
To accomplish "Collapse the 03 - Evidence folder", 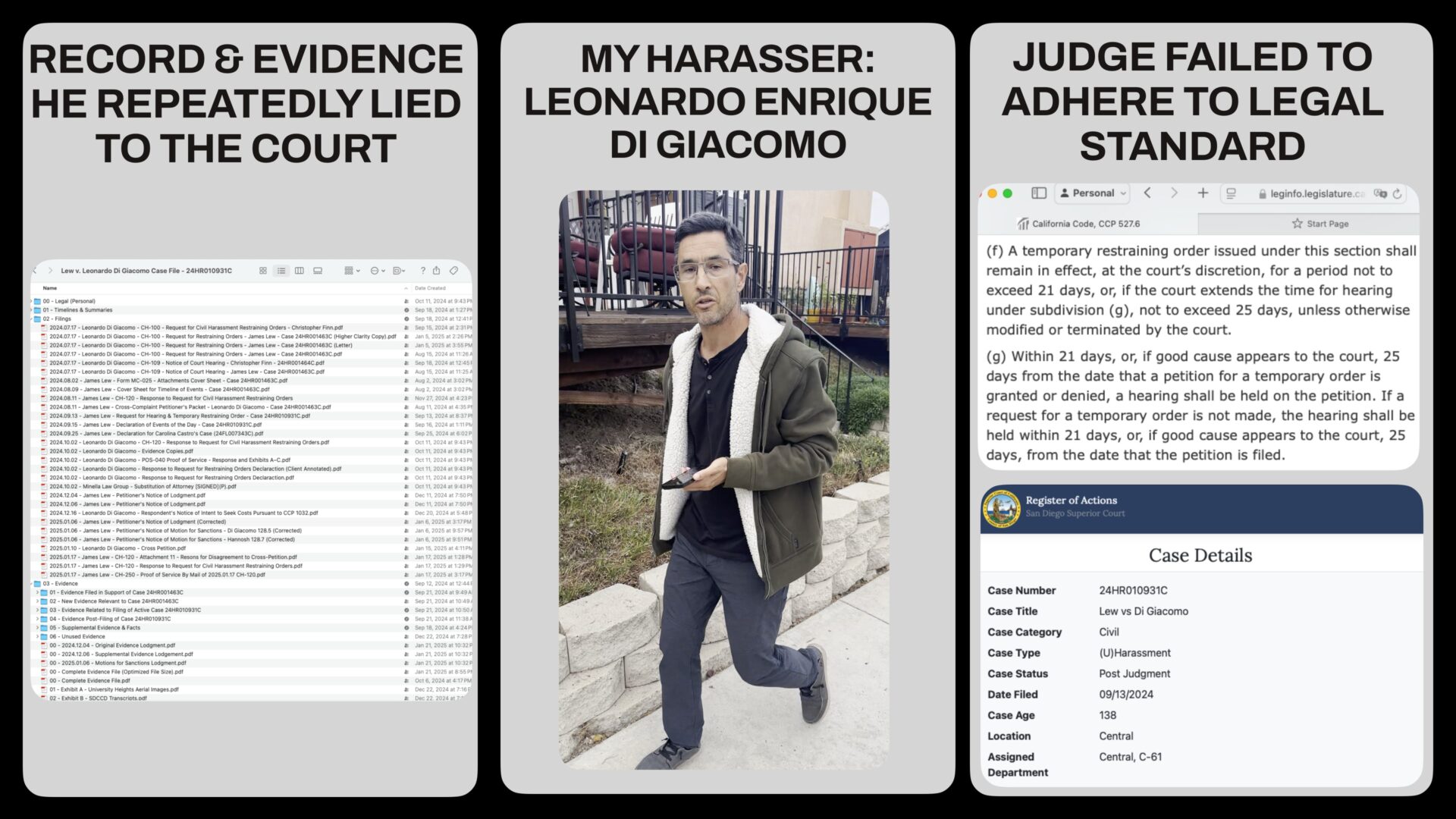I will point(31,584).
